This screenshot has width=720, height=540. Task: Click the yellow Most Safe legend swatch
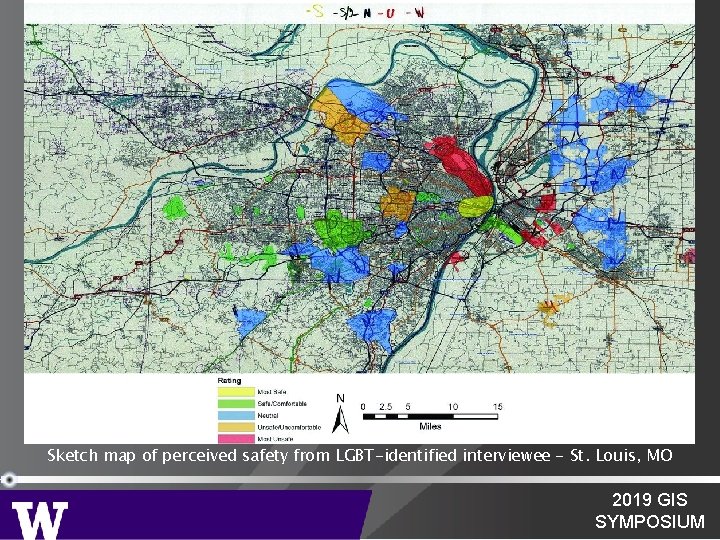236,392
